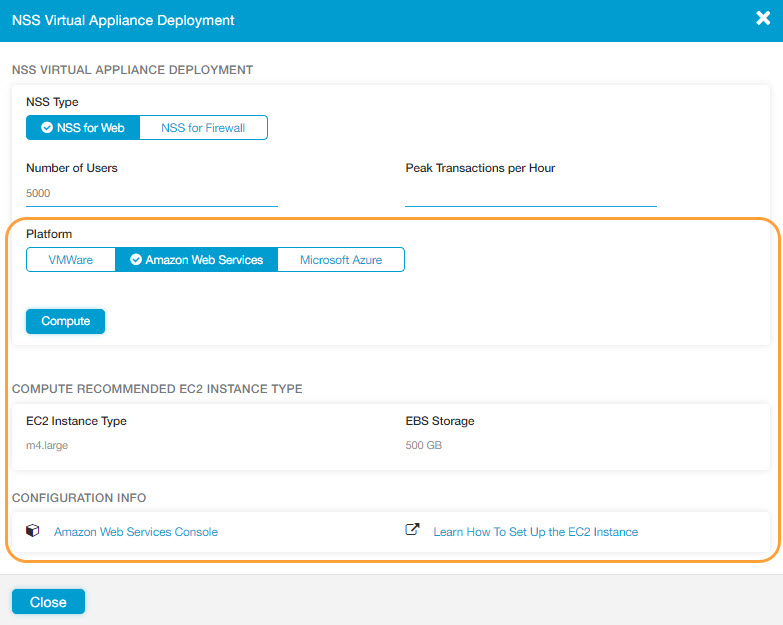Choose the VMWare platform option

click(71, 260)
